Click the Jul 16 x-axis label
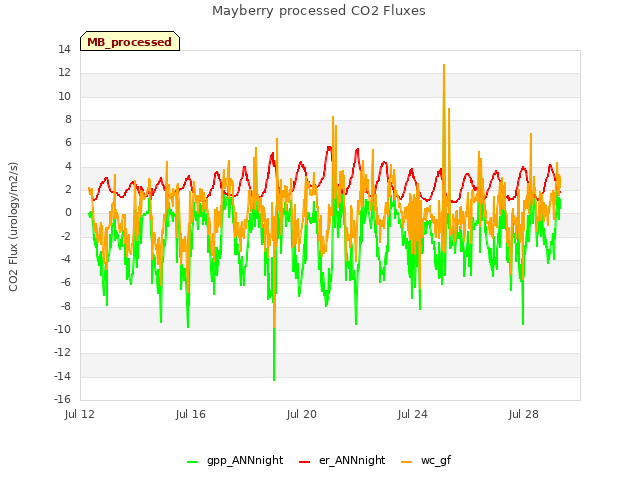 click(x=191, y=414)
